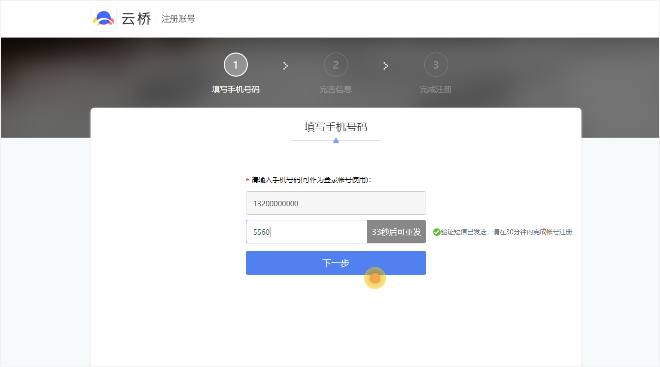Click the 云桥 logo icon
Image resolution: width=660 pixels, height=367 pixels.
pos(104,19)
